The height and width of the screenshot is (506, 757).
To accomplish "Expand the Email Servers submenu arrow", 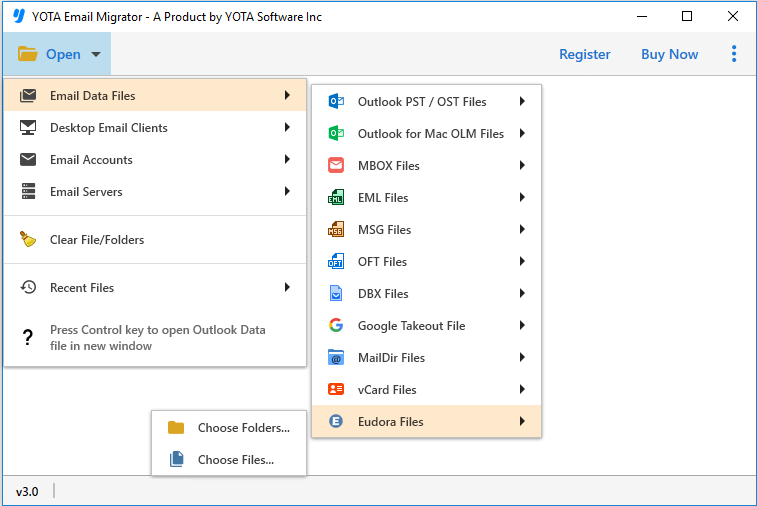I will click(x=287, y=191).
